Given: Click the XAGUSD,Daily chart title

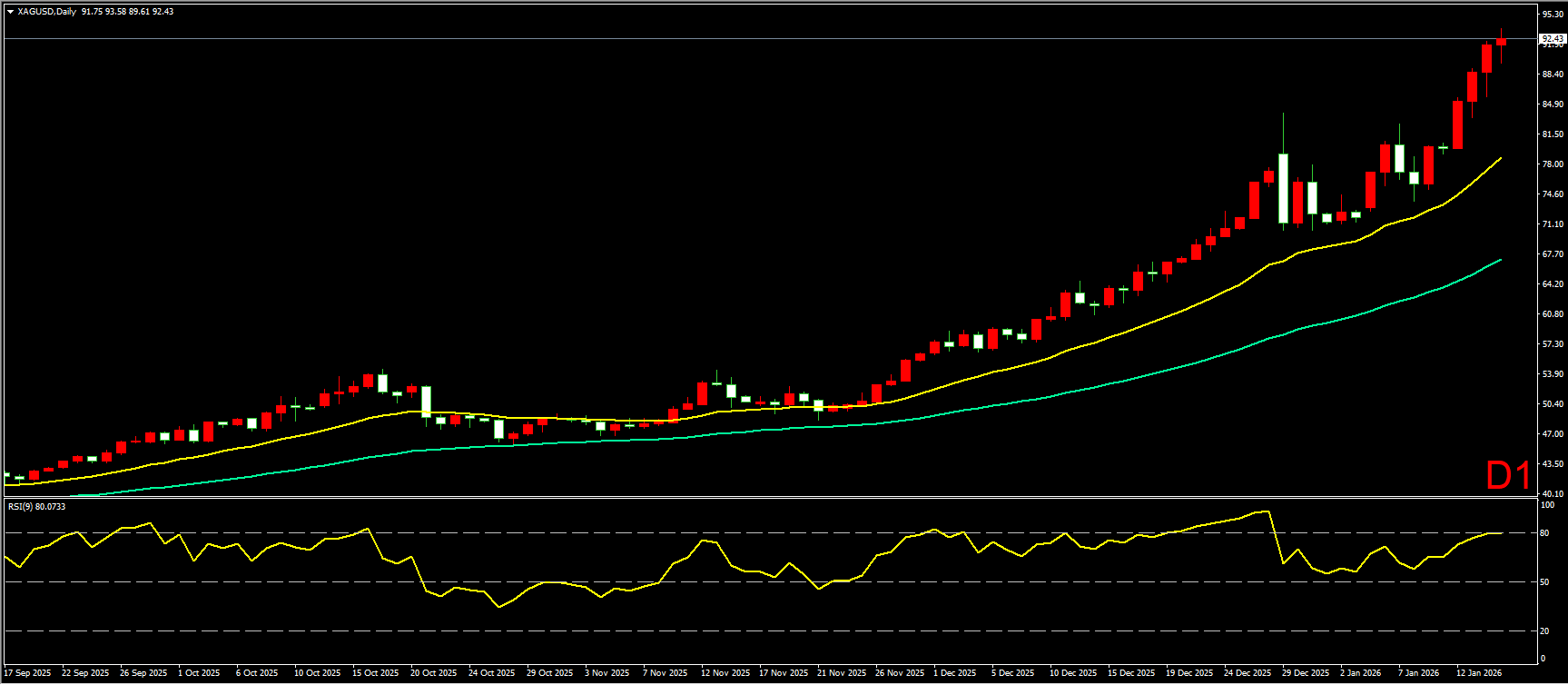Looking at the screenshot, I should (x=47, y=12).
